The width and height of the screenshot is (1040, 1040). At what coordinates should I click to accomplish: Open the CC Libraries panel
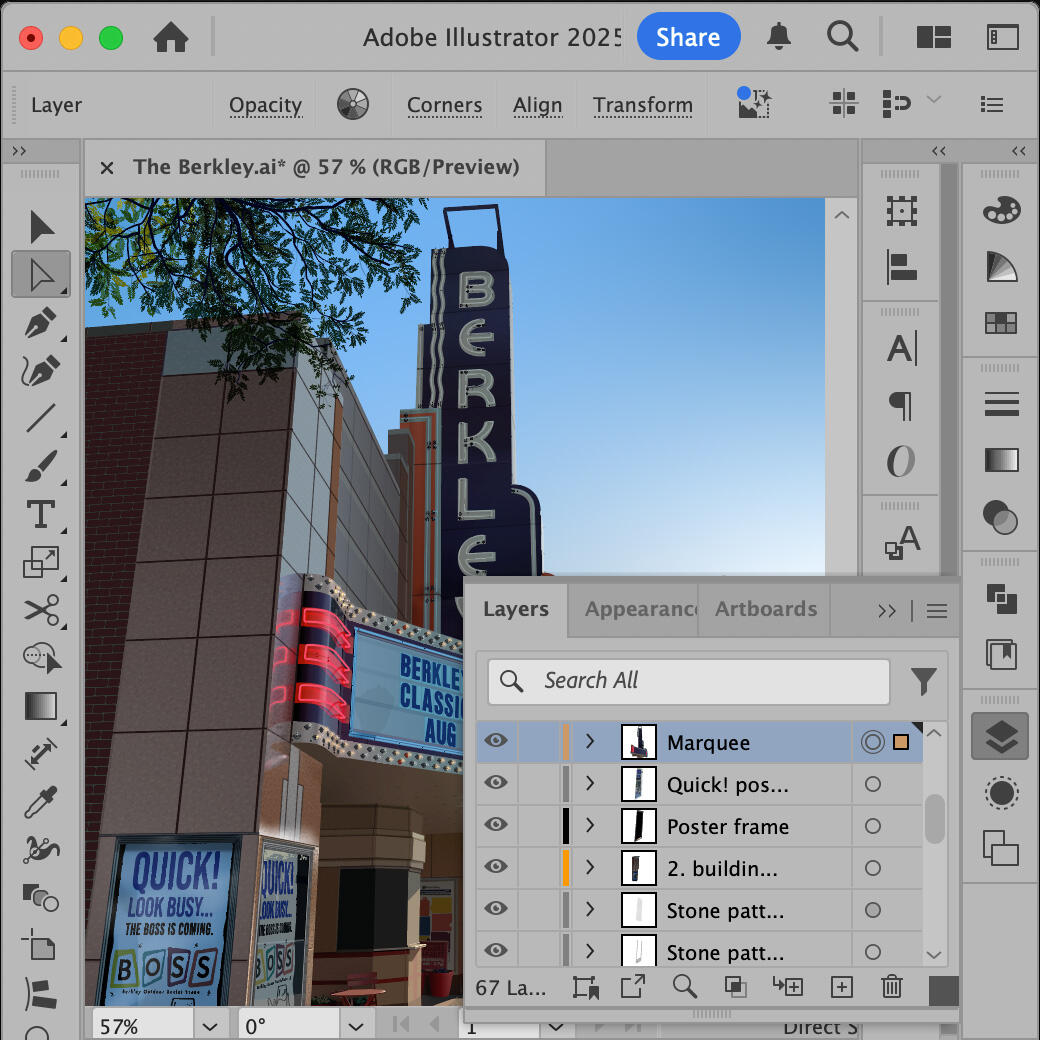click(999, 655)
